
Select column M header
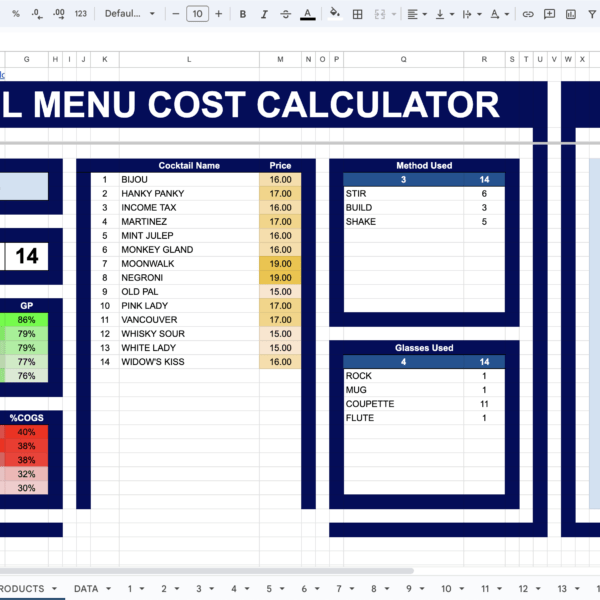pyautogui.click(x=280, y=59)
